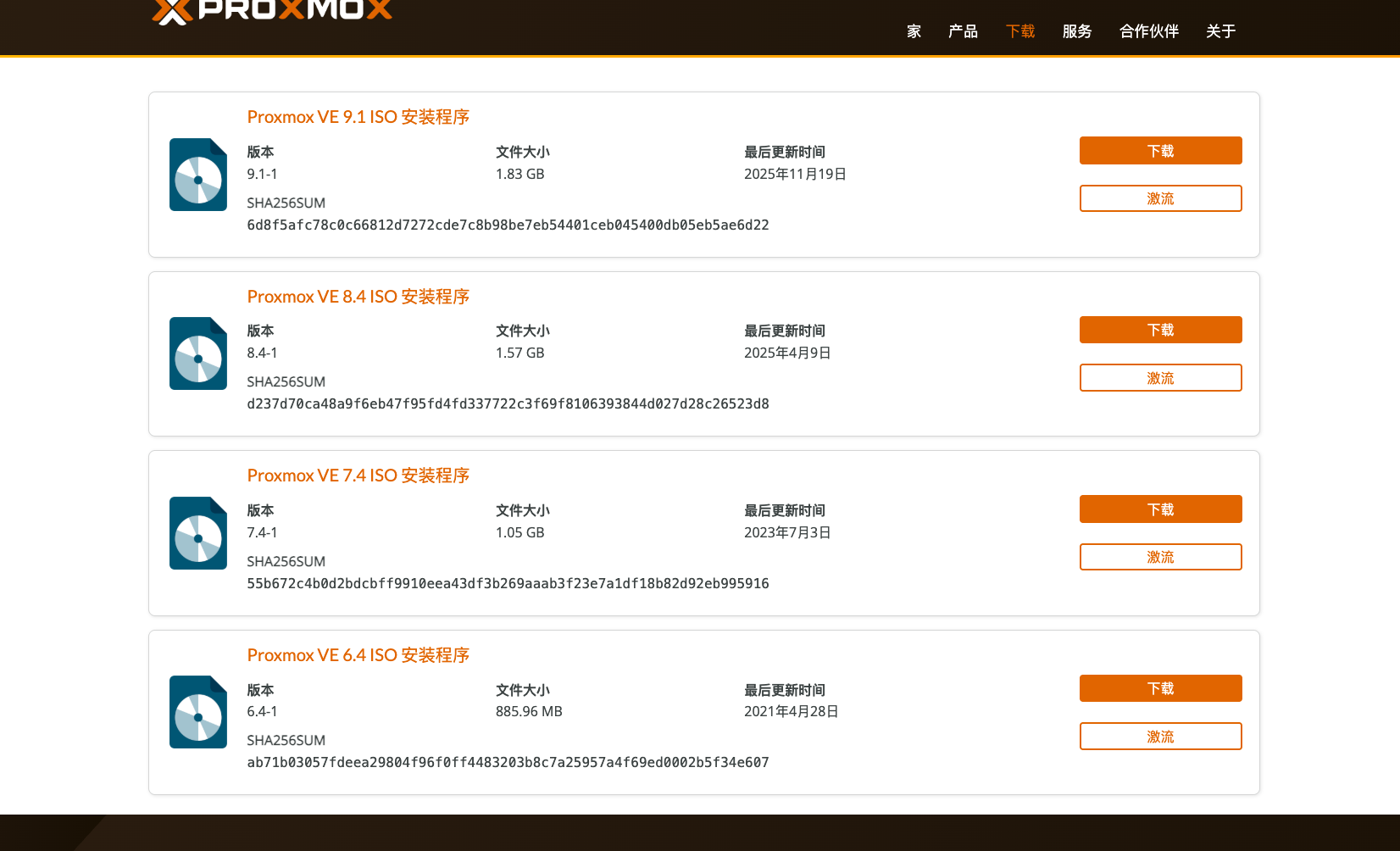Image resolution: width=1400 pixels, height=851 pixels.
Task: Click the ISO disc icon for Proxmox VE 9.1
Action: click(198, 175)
